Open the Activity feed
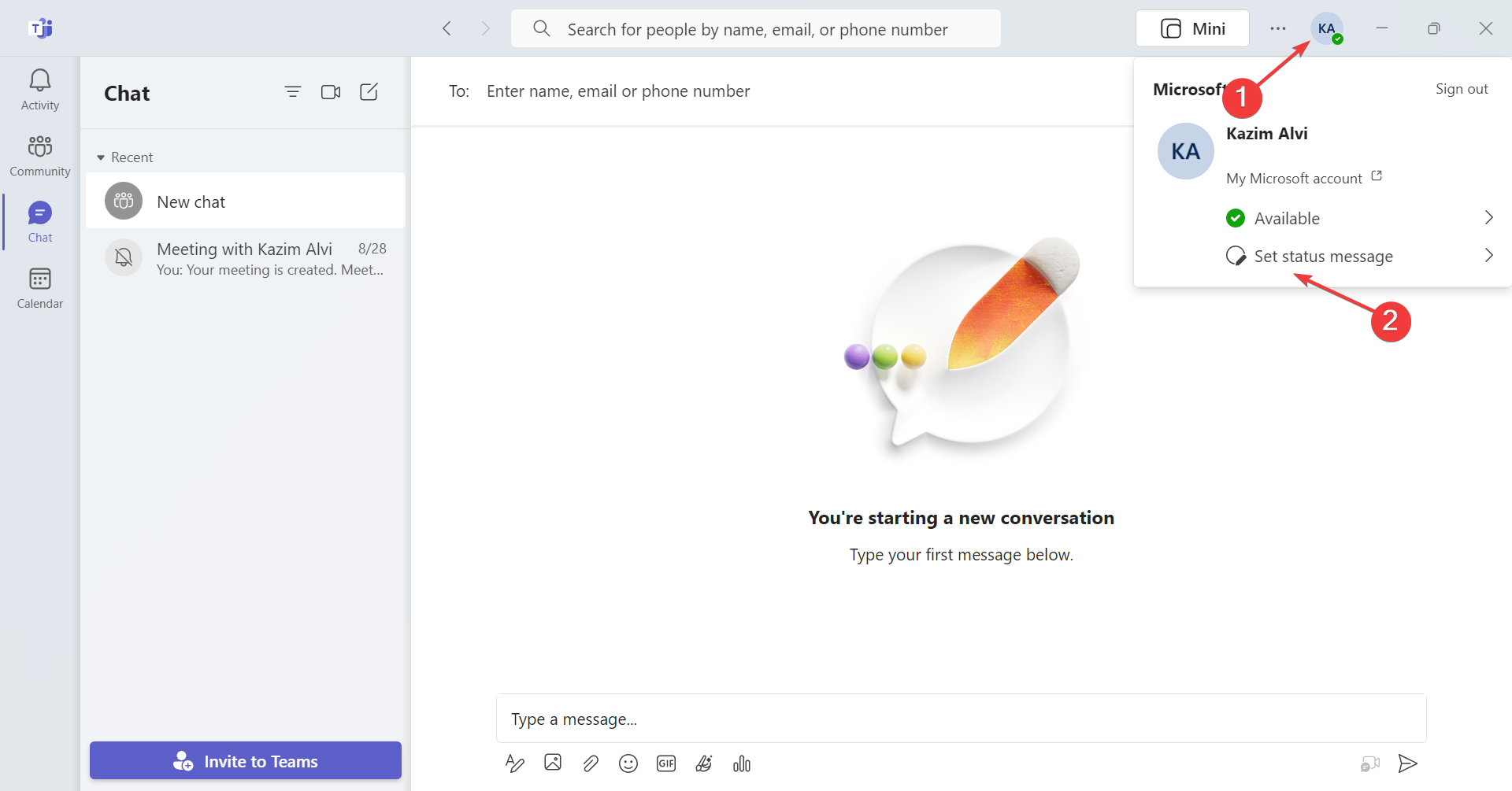The height and width of the screenshot is (791, 1512). (x=40, y=90)
